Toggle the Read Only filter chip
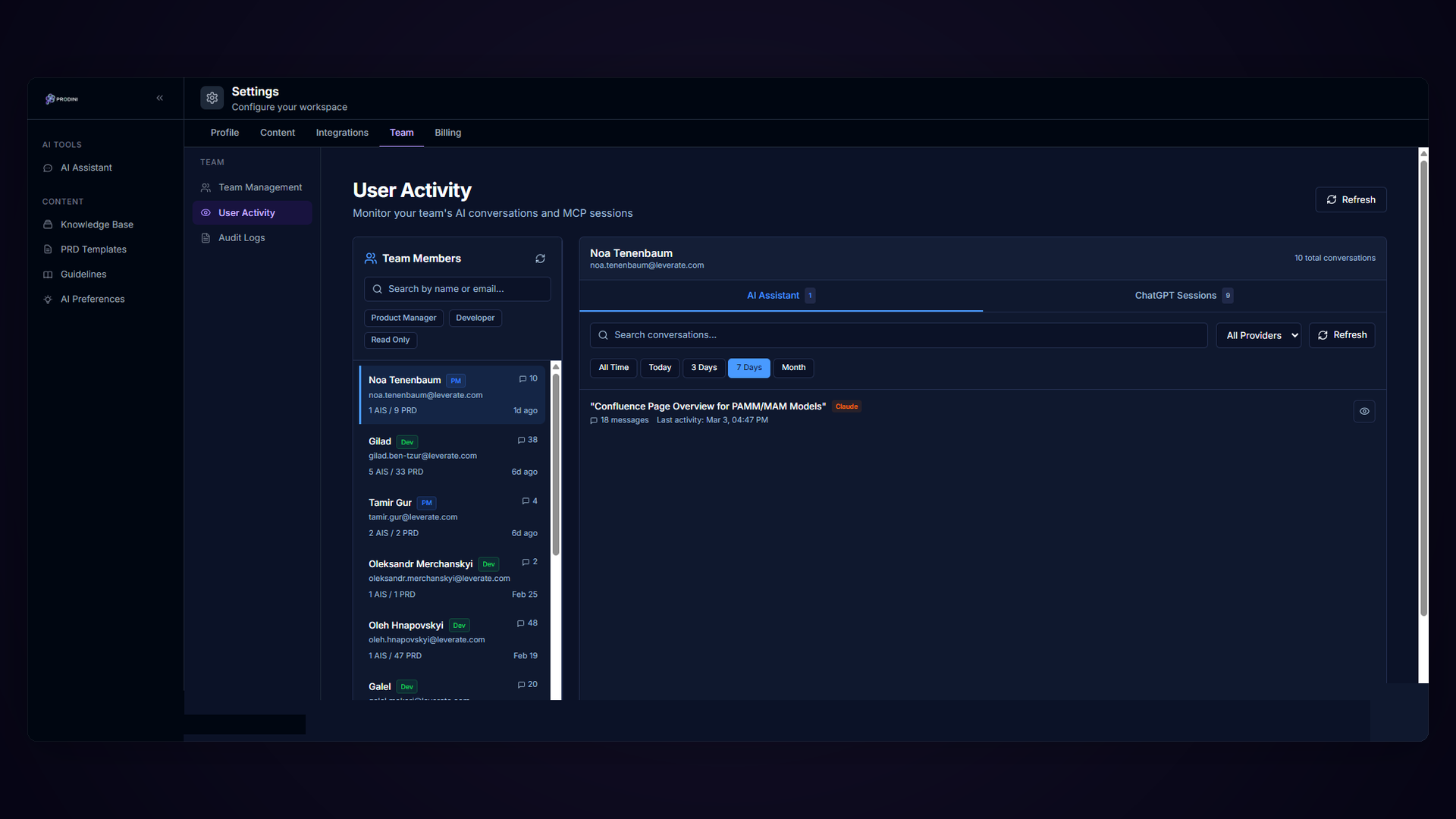This screenshot has height=819, width=1456. tap(390, 340)
